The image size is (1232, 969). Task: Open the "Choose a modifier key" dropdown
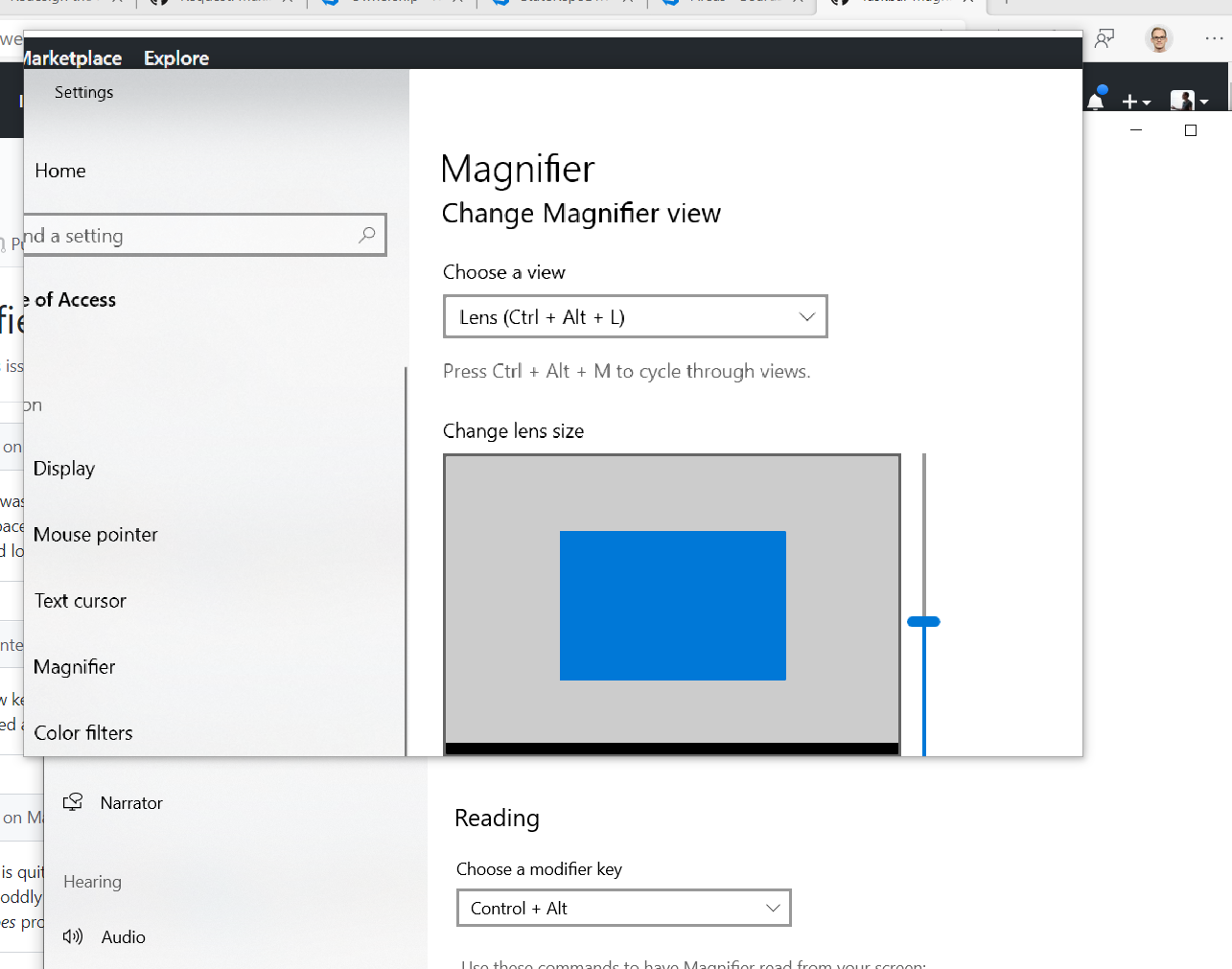623,908
